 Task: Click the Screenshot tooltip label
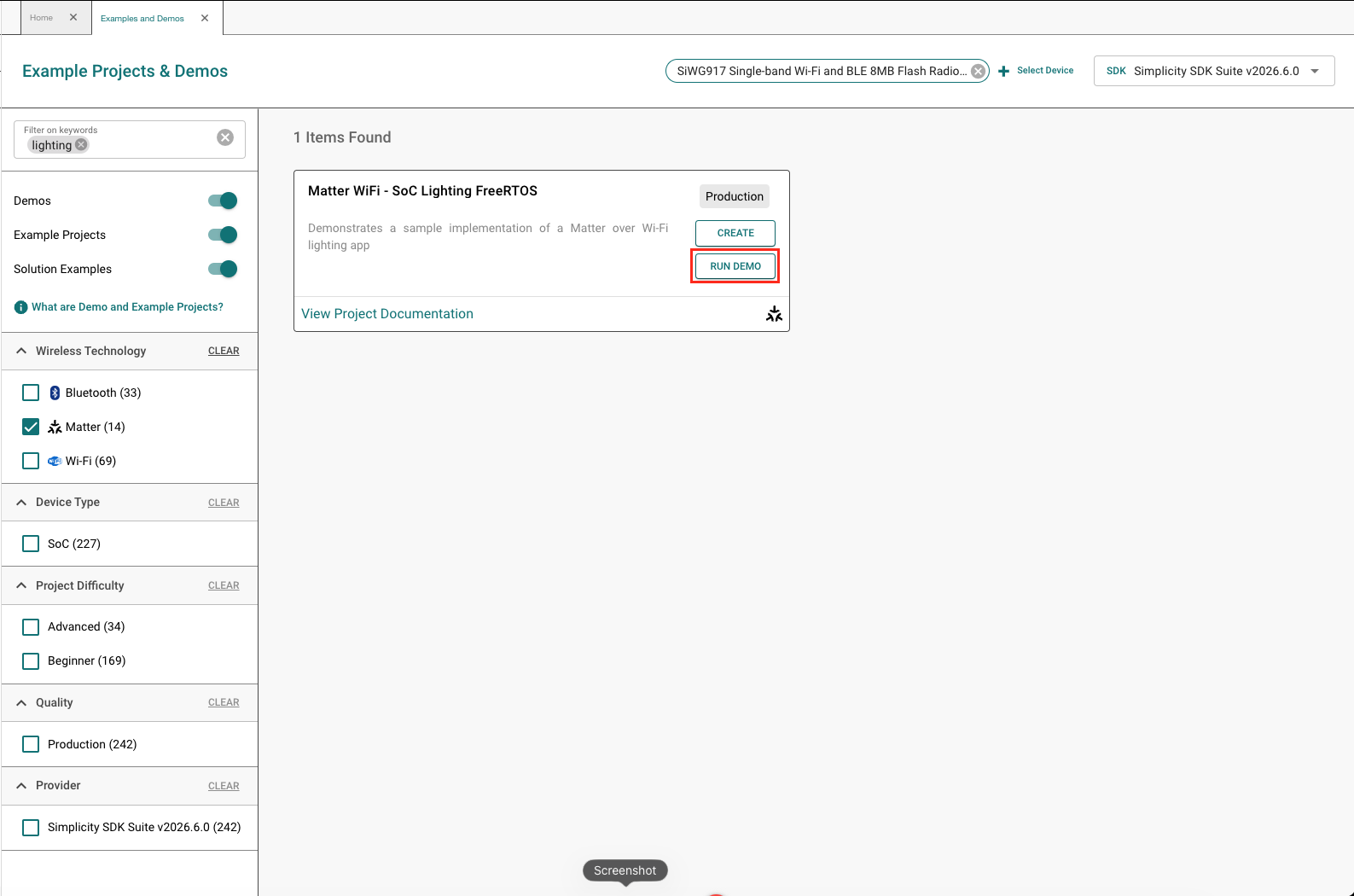tap(625, 870)
